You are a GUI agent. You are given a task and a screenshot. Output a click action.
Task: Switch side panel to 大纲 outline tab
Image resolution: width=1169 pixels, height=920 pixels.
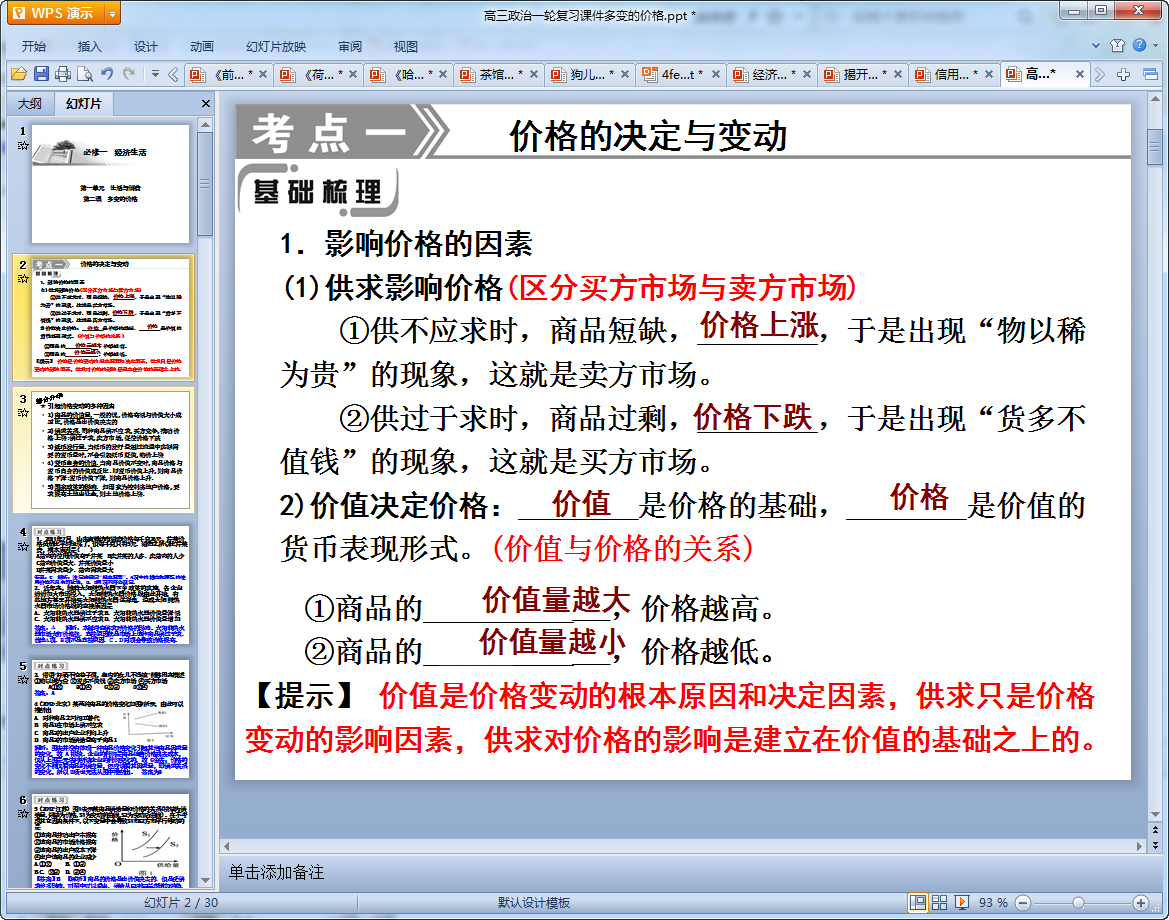tap(30, 104)
